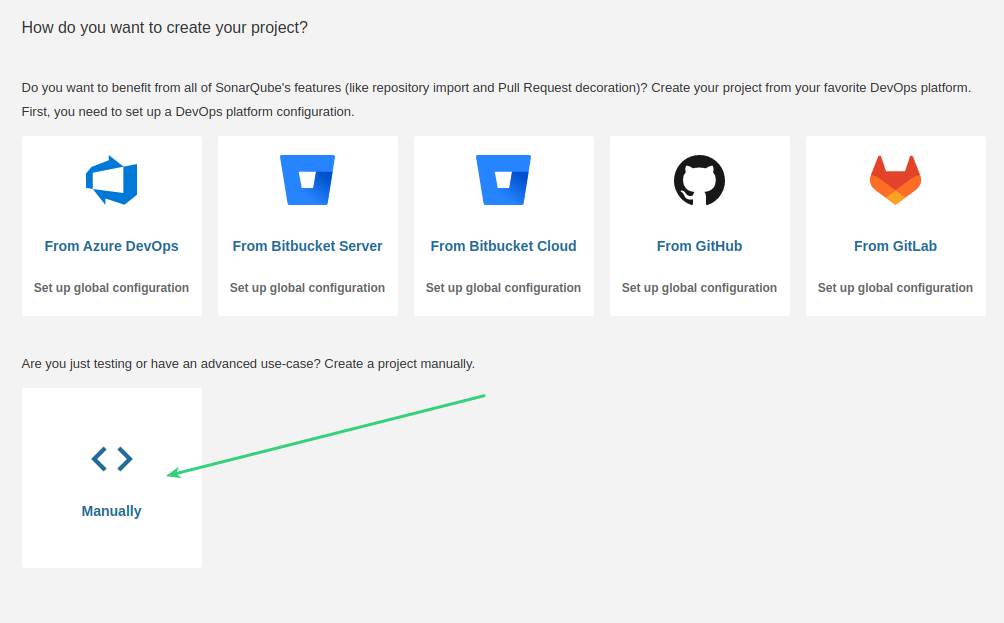The image size is (1004, 623).
Task: Click the heading How do you want to create your project?
Action: point(165,28)
